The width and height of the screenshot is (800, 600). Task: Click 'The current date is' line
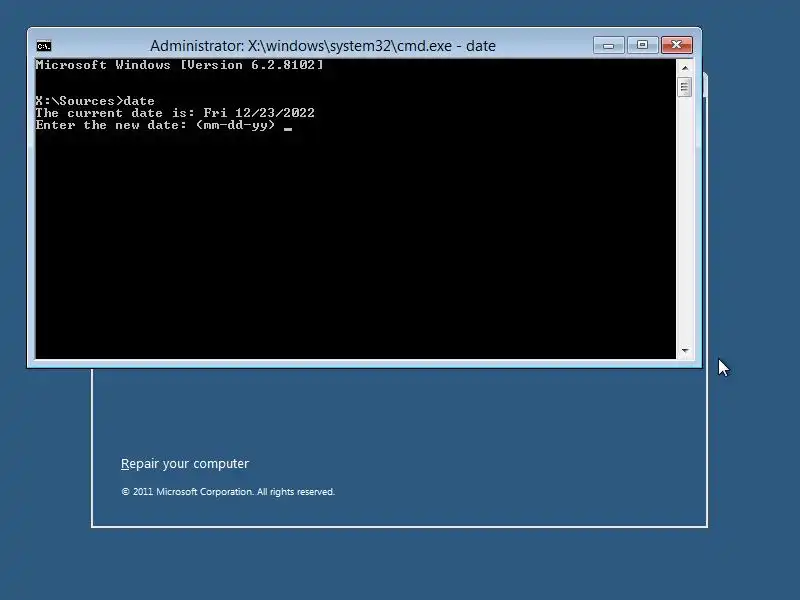tap(175, 113)
